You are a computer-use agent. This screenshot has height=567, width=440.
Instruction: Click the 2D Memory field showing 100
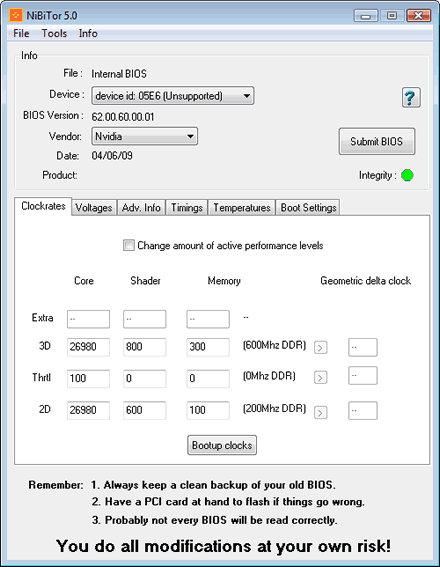click(208, 410)
